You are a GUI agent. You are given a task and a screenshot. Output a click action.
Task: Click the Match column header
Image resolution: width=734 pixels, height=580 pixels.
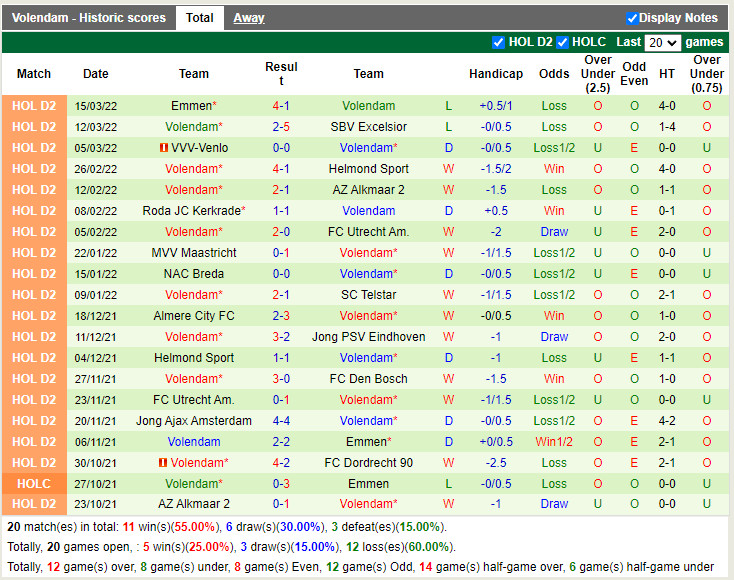click(34, 74)
